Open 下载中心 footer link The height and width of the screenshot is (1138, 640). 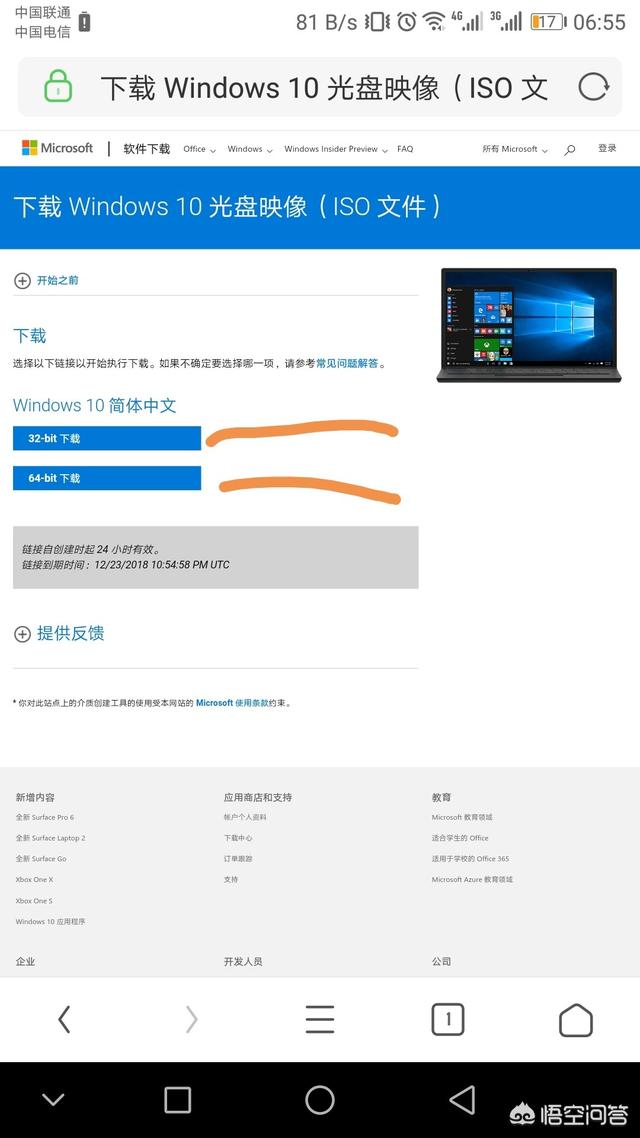238,838
